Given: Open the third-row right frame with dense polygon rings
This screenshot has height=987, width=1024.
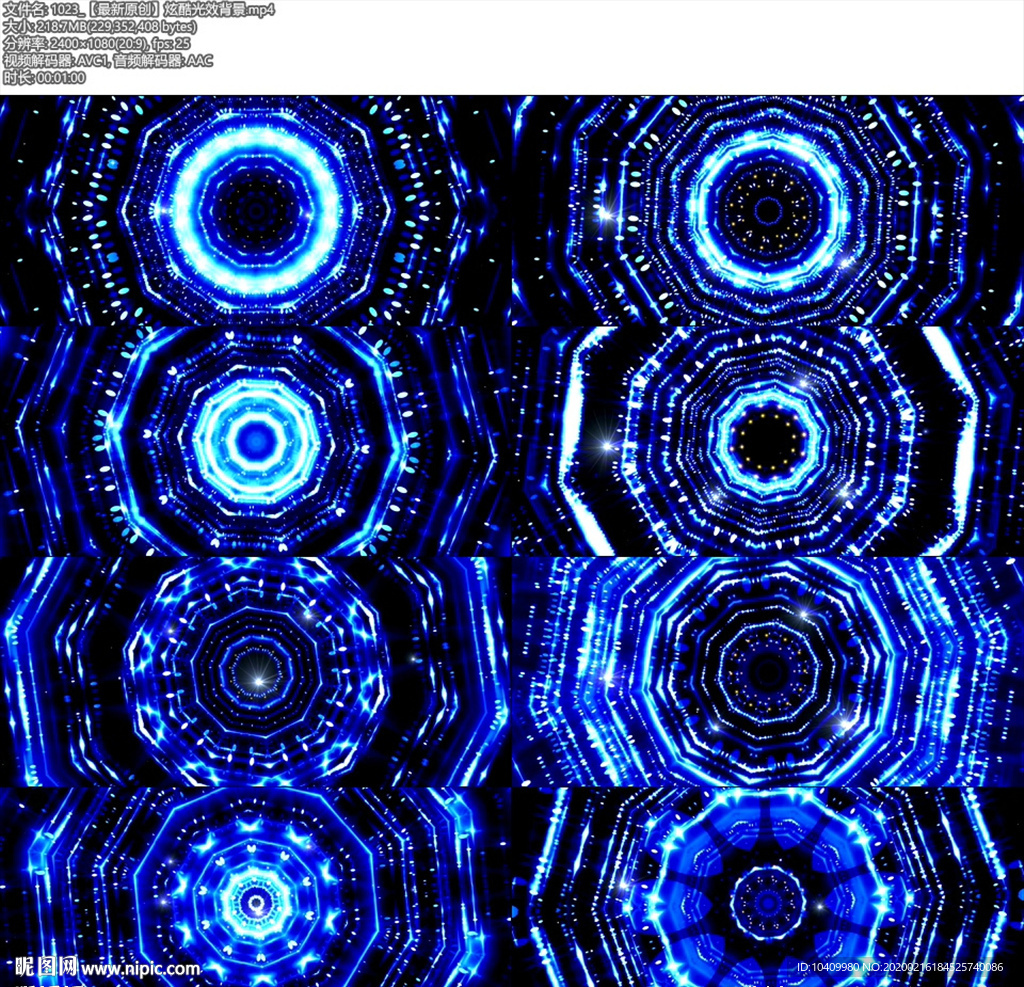Looking at the screenshot, I should pyautogui.click(x=768, y=671).
